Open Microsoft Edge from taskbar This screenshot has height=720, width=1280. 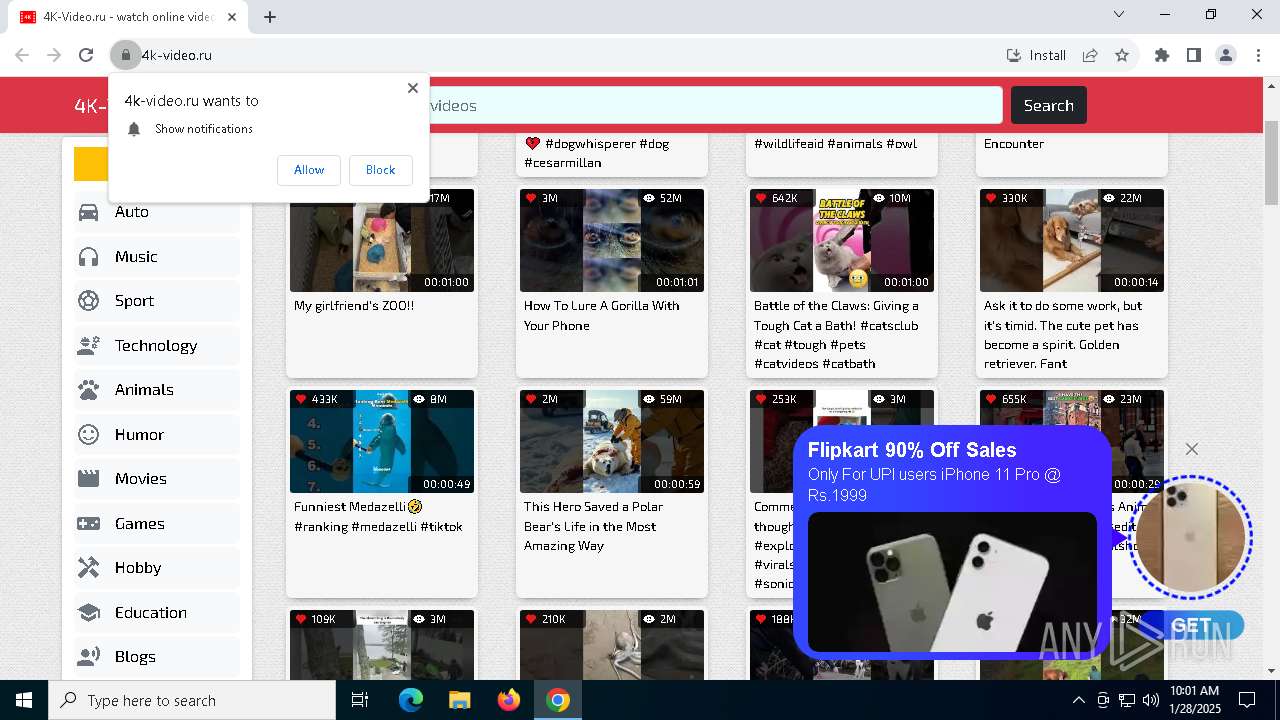(411, 700)
